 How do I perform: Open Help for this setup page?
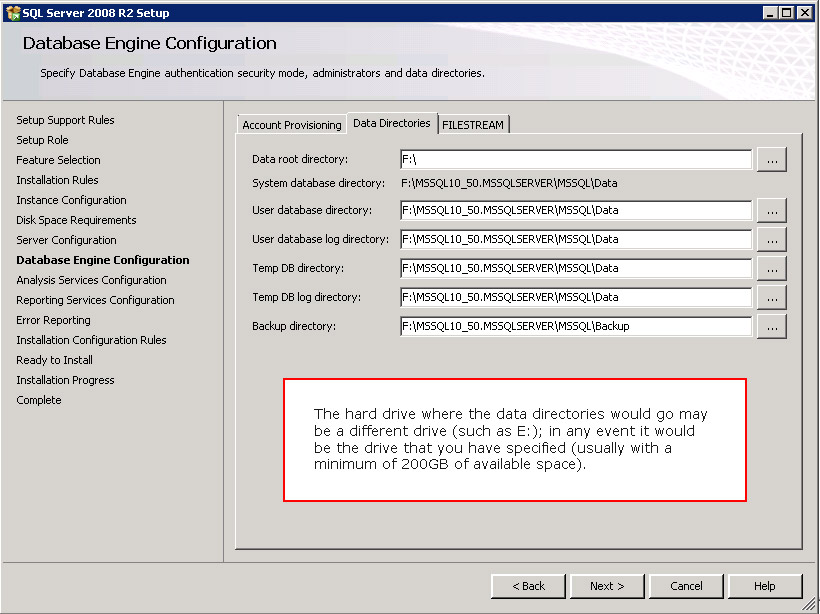coord(765,586)
